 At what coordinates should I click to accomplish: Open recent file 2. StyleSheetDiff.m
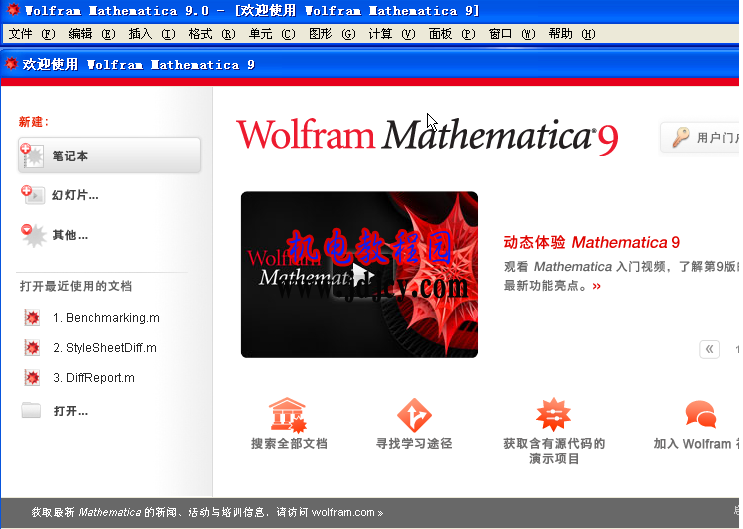click(105, 348)
